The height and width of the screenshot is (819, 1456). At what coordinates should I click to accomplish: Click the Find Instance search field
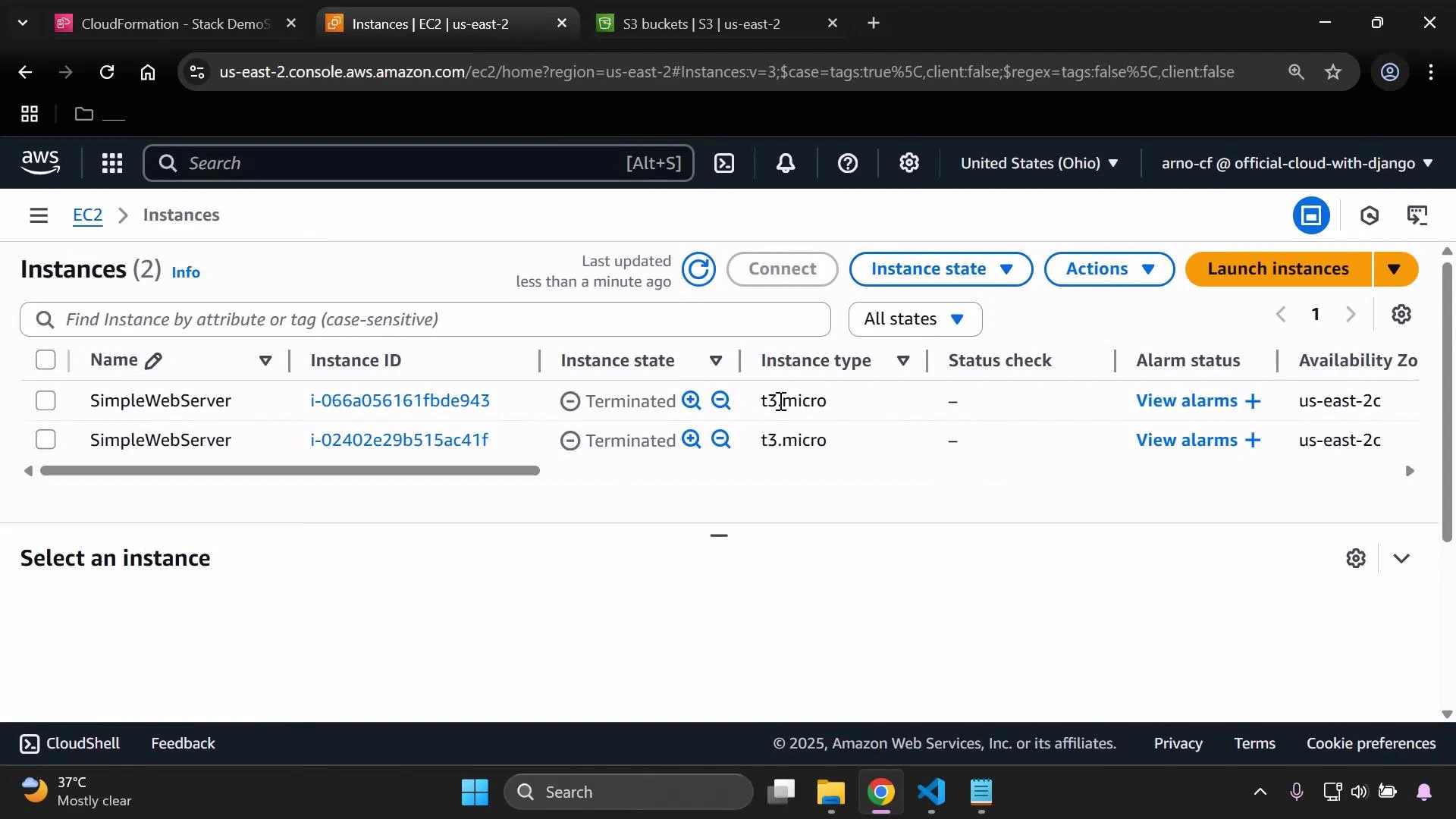tap(425, 318)
